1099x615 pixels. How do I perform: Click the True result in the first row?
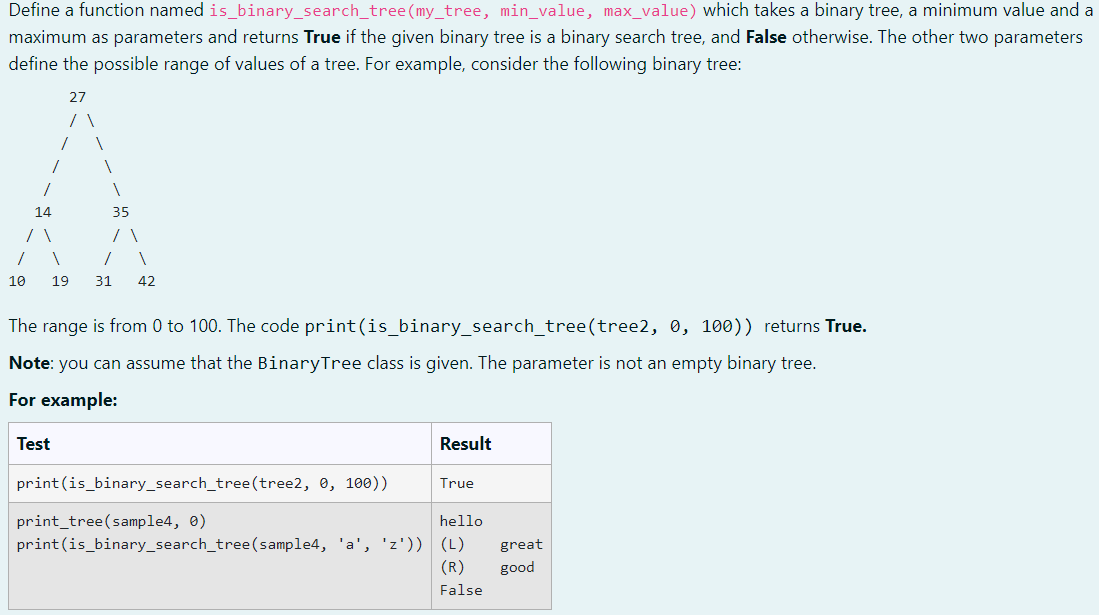tap(456, 483)
